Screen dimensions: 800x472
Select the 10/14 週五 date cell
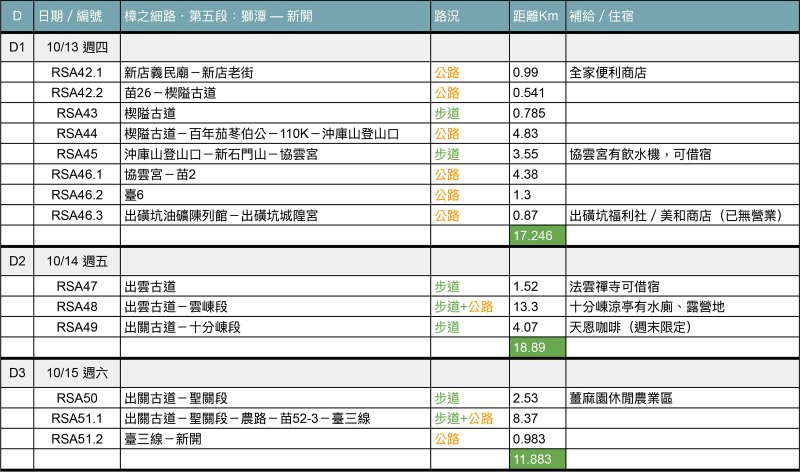click(x=76, y=261)
